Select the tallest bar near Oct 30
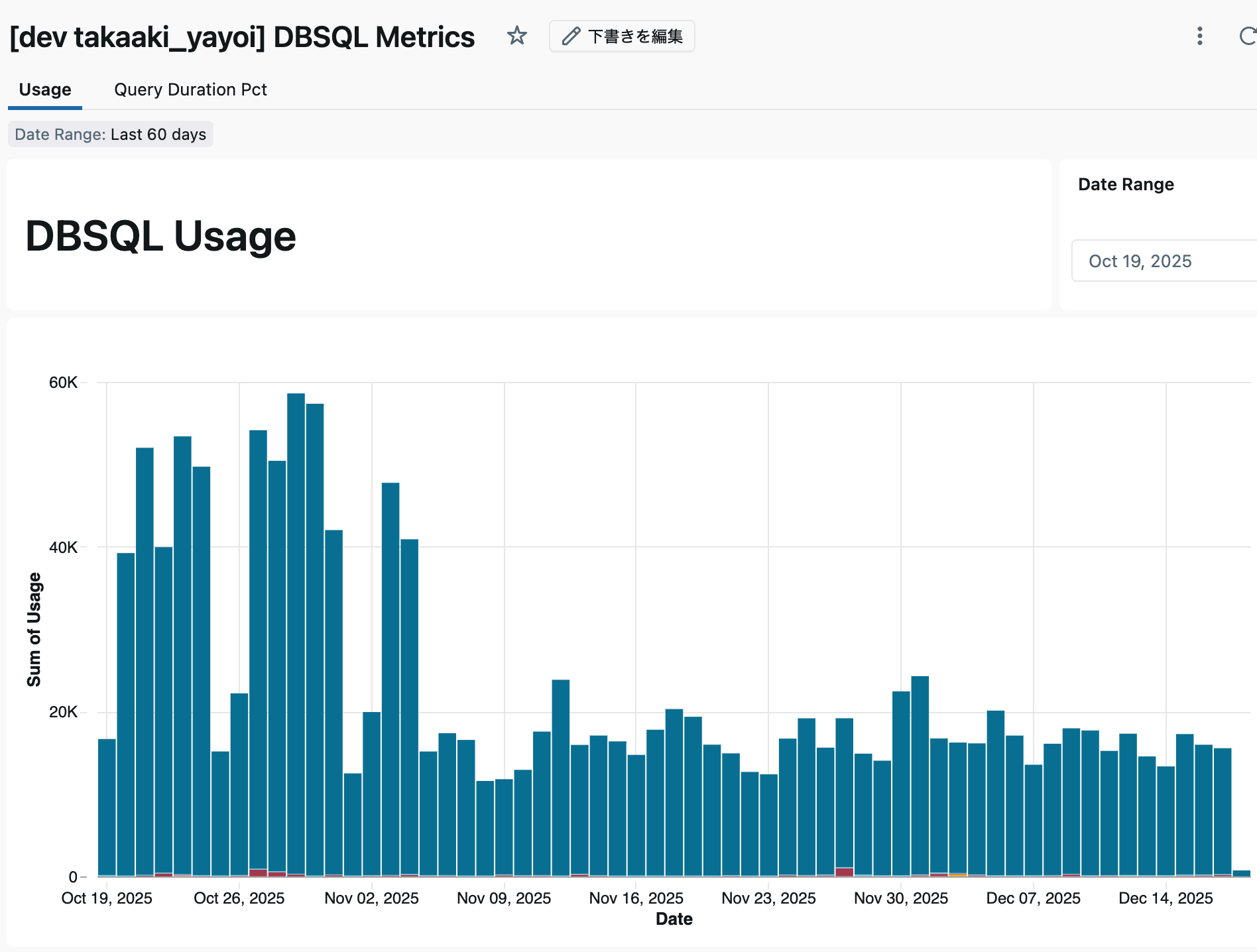Screen dimensions: 1257x952 click(297, 597)
